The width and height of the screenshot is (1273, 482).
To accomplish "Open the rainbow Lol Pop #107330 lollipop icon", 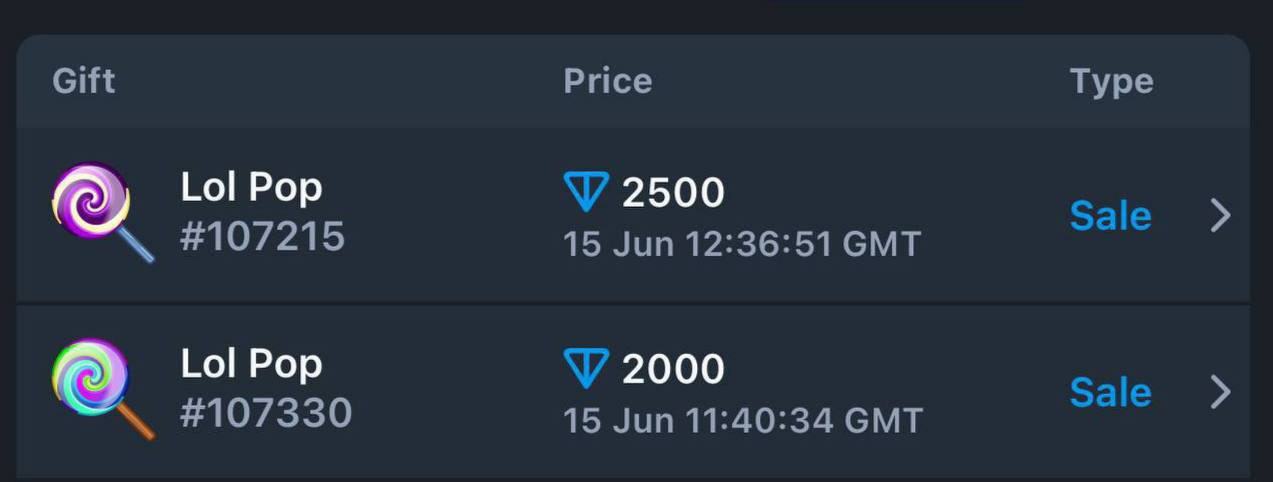I will 103,389.
